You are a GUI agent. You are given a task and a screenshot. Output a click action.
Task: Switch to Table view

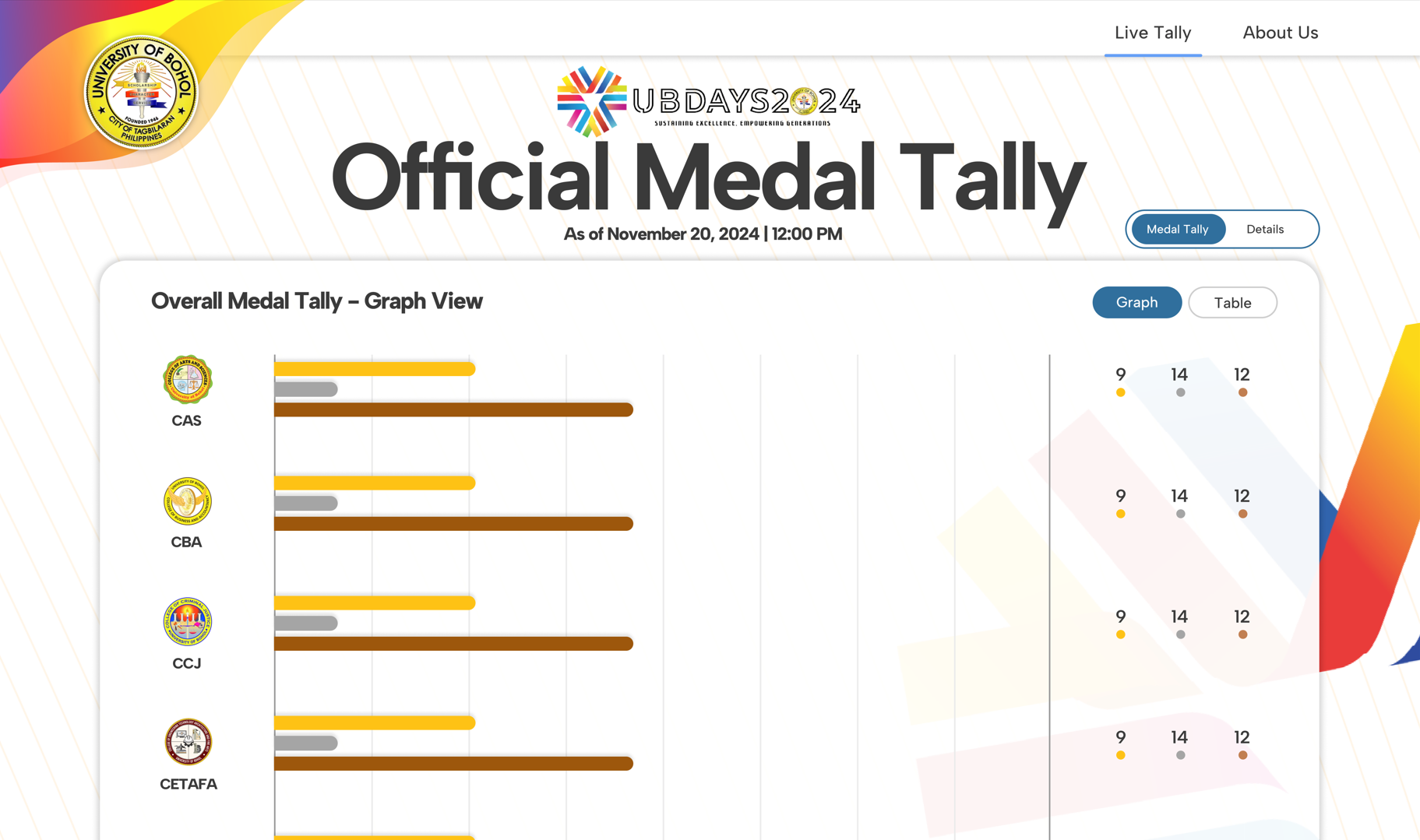1232,303
